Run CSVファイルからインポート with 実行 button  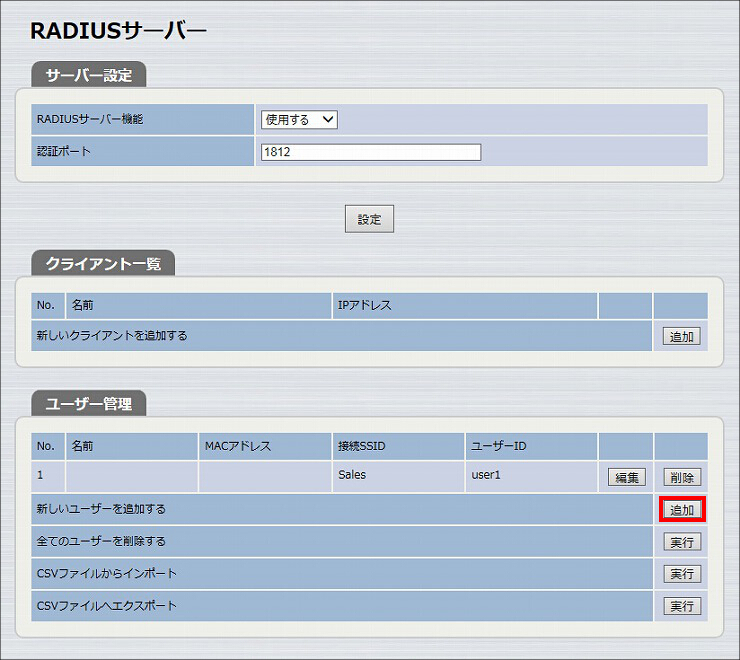click(x=682, y=574)
